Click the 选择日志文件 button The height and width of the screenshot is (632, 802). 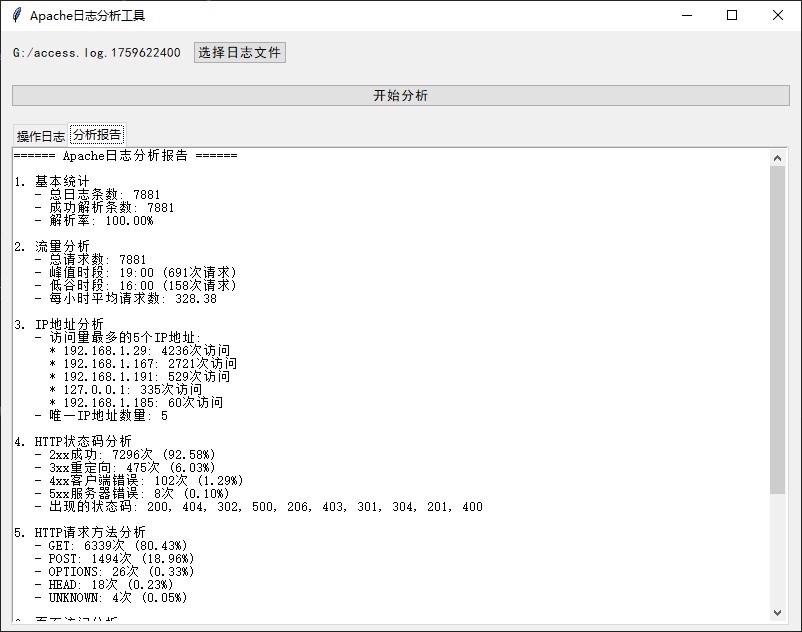point(239,52)
